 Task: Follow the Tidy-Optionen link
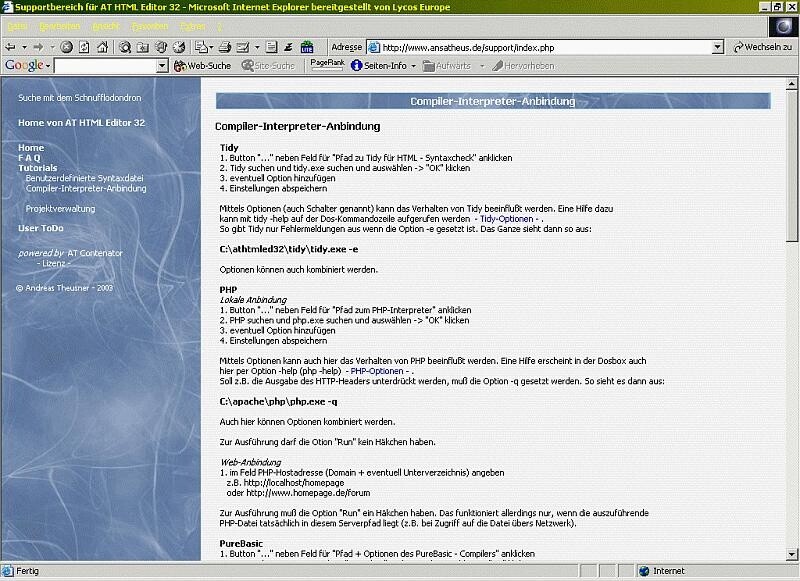[x=506, y=219]
